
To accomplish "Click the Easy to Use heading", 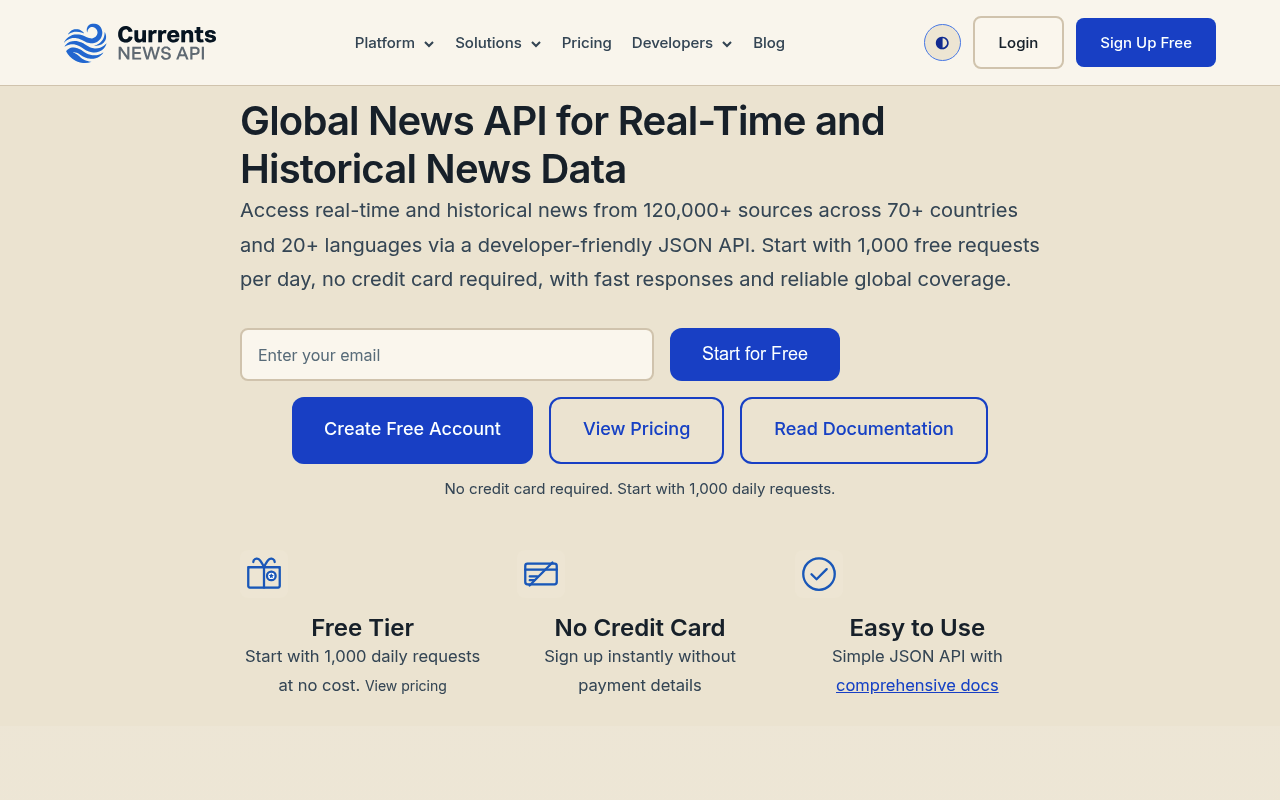I will pyautogui.click(x=917, y=628).
